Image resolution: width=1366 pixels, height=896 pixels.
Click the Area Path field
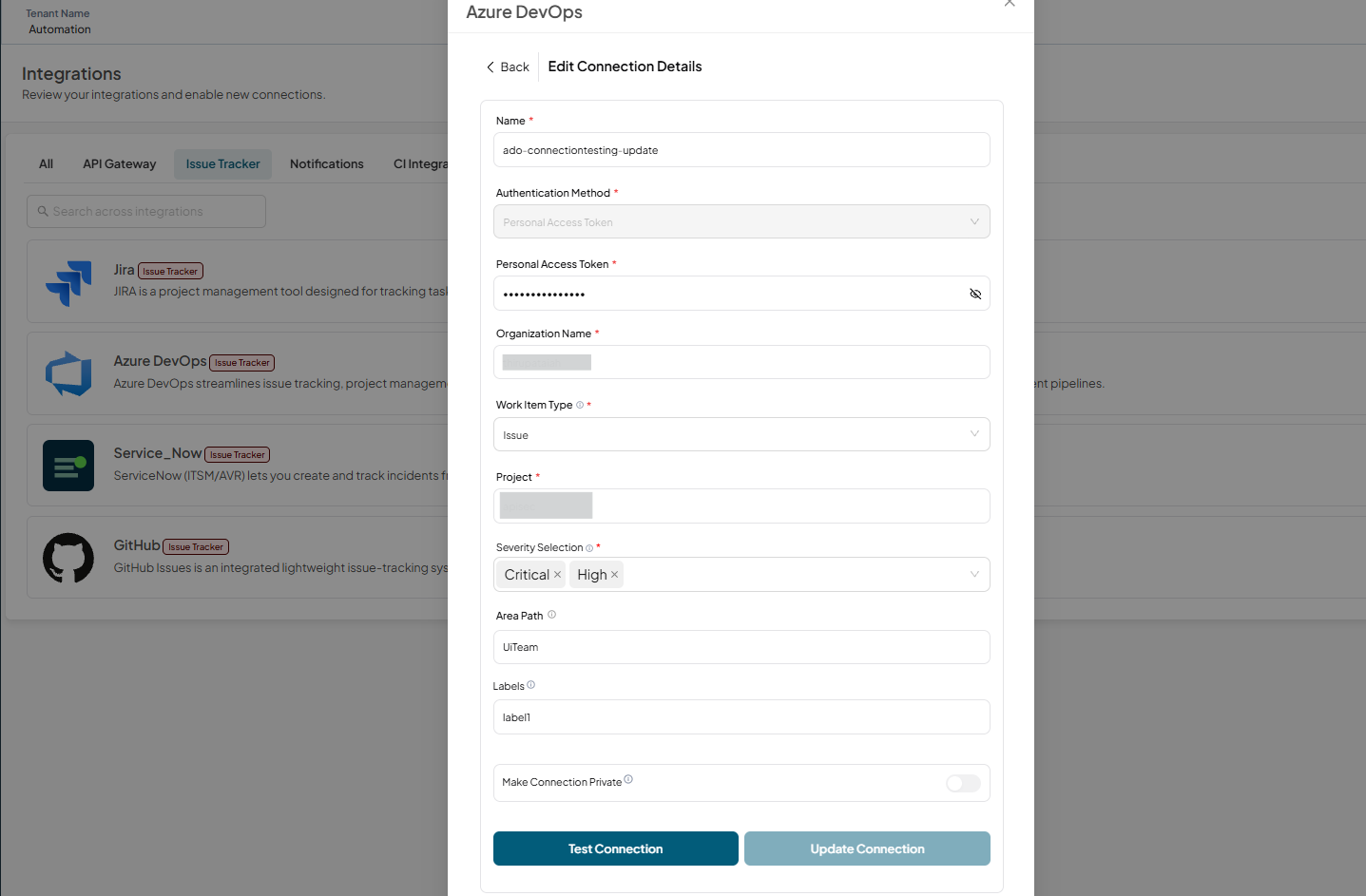741,647
